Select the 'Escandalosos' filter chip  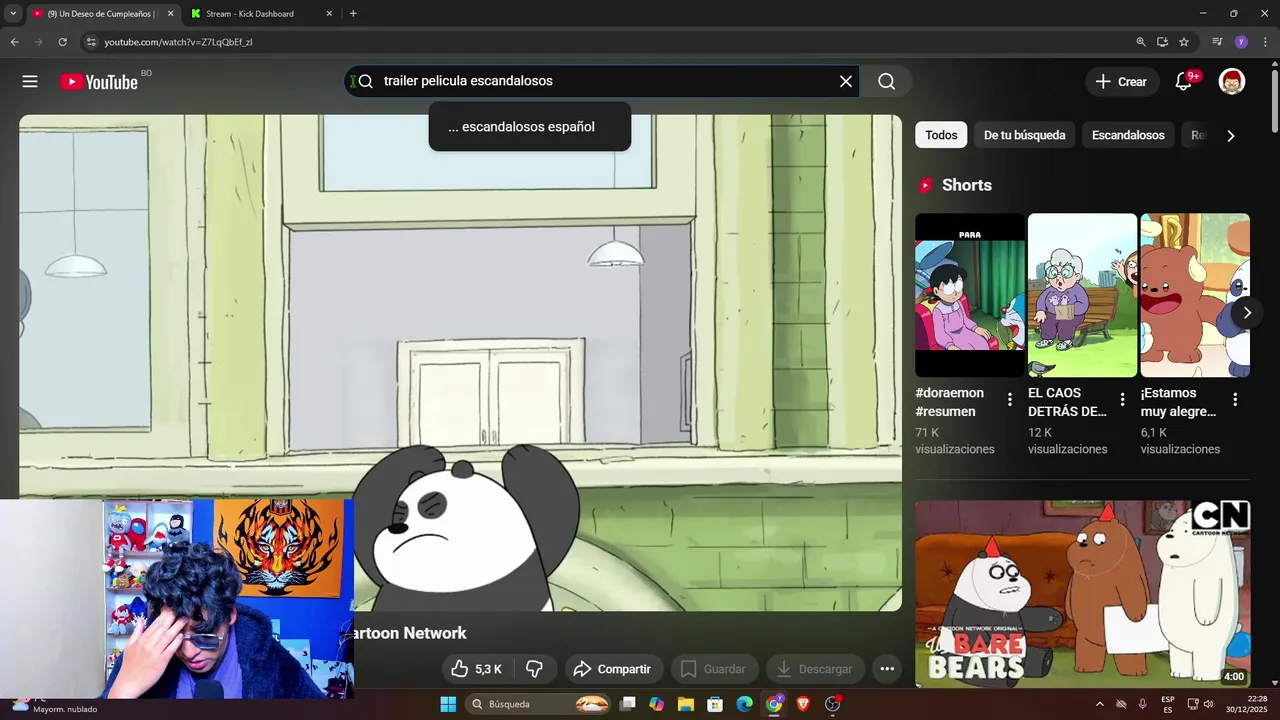coord(1128,135)
